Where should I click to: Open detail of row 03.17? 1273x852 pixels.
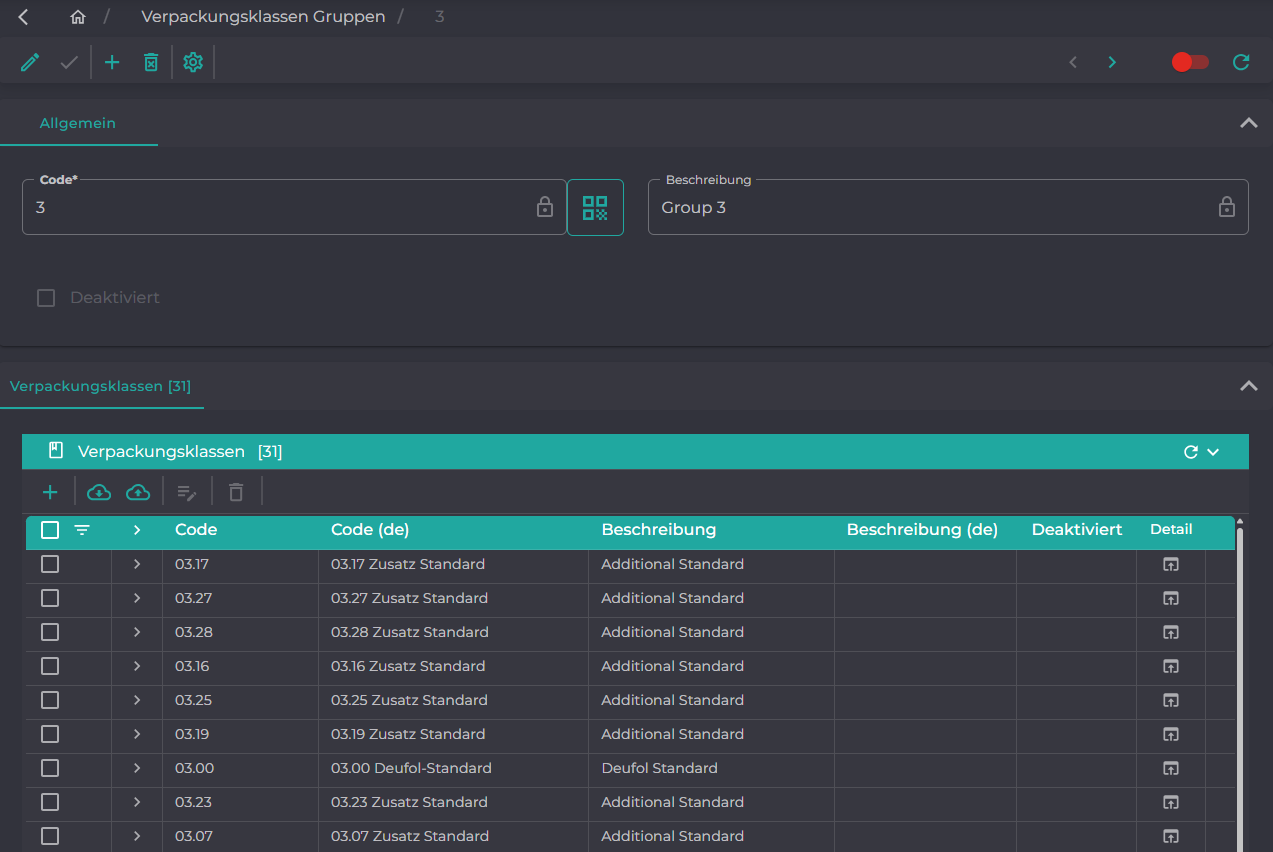(1171, 564)
